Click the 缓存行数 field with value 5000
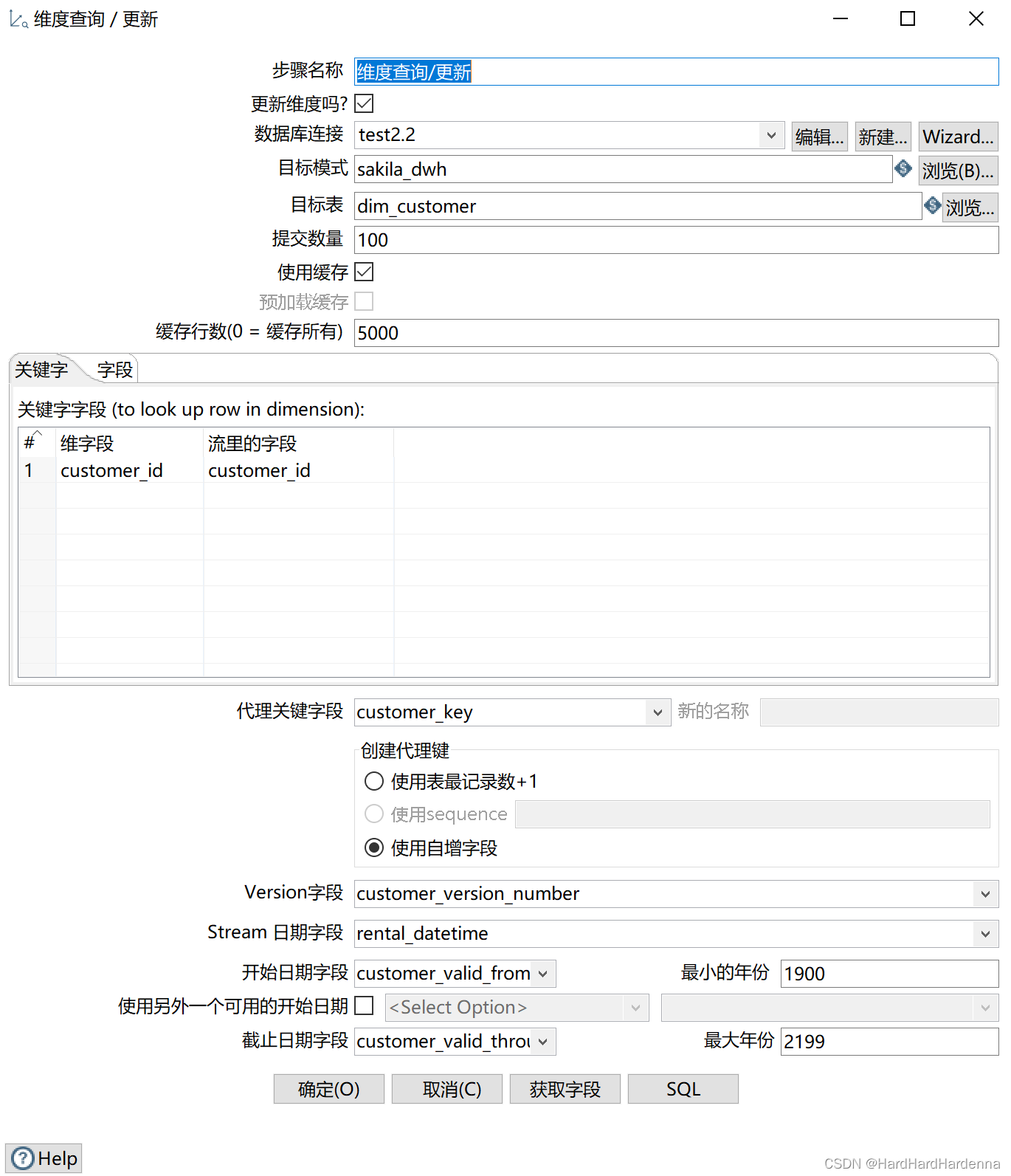The image size is (1011, 1176). click(676, 333)
